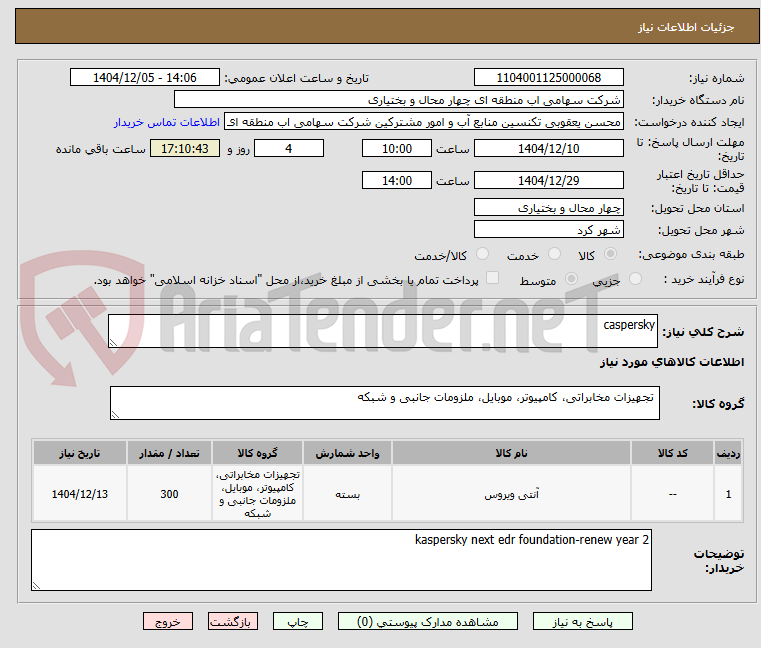Image resolution: width=761 pixels, height=648 pixels.
Task: Click the response deadline date 1404/12/10
Action: click(x=548, y=148)
